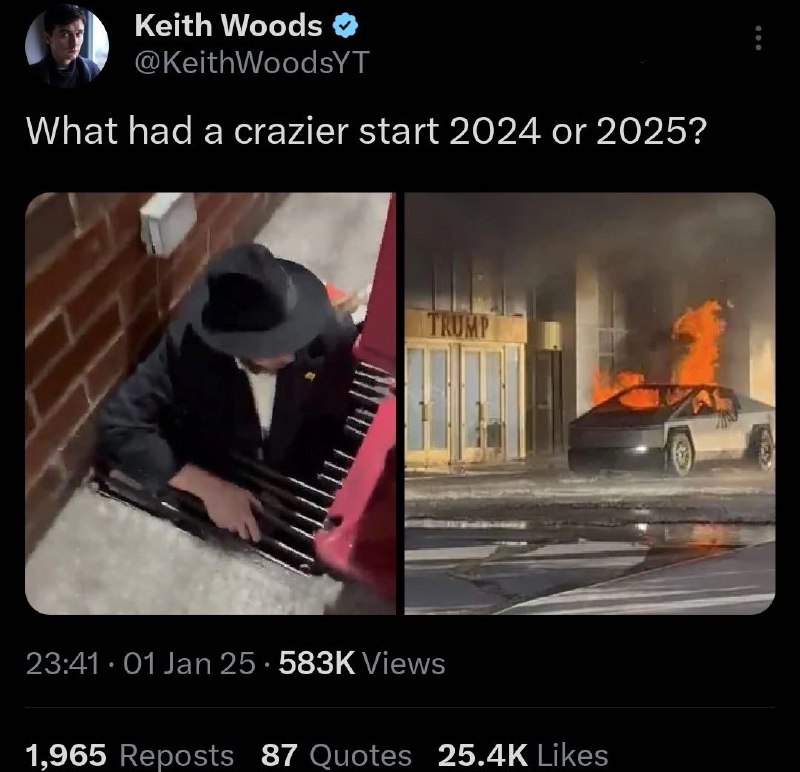Click the 583K Views counter
This screenshot has width=800, height=772.
[x=362, y=663]
